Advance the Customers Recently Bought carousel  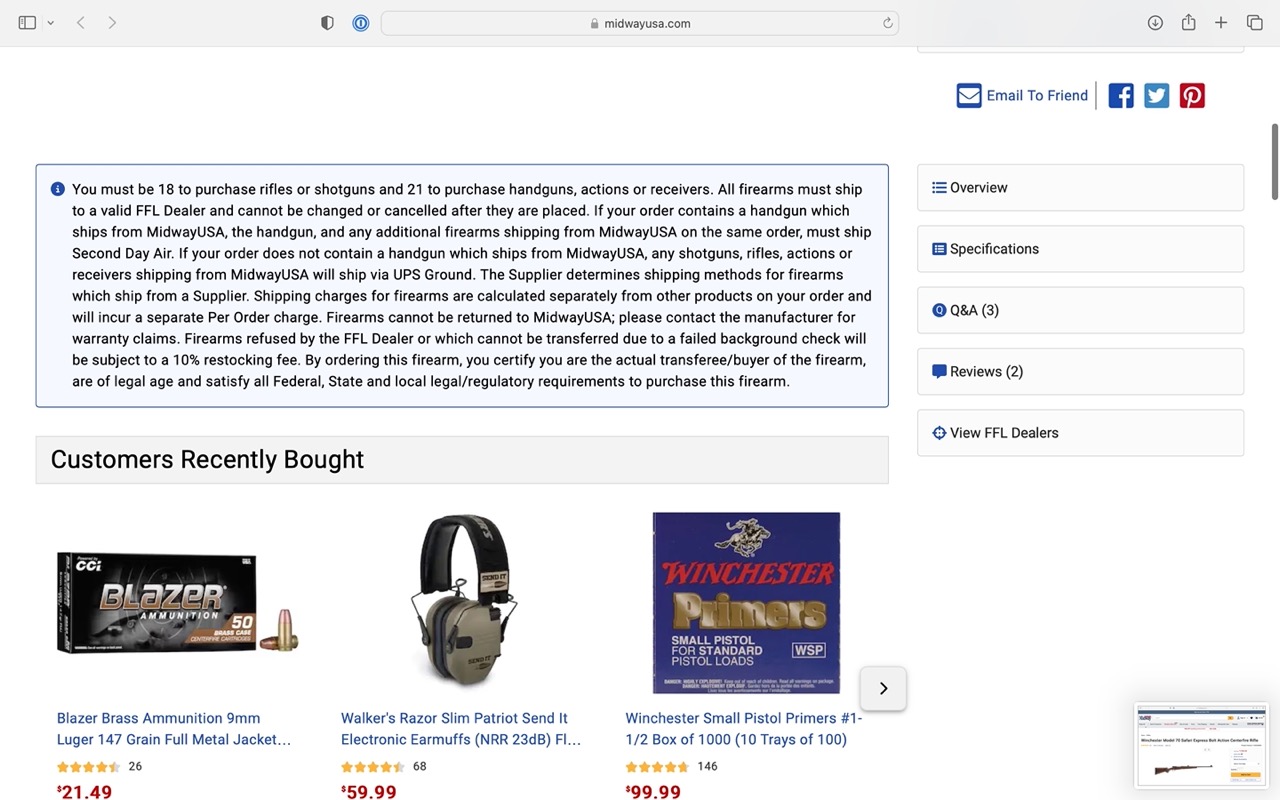click(x=883, y=688)
